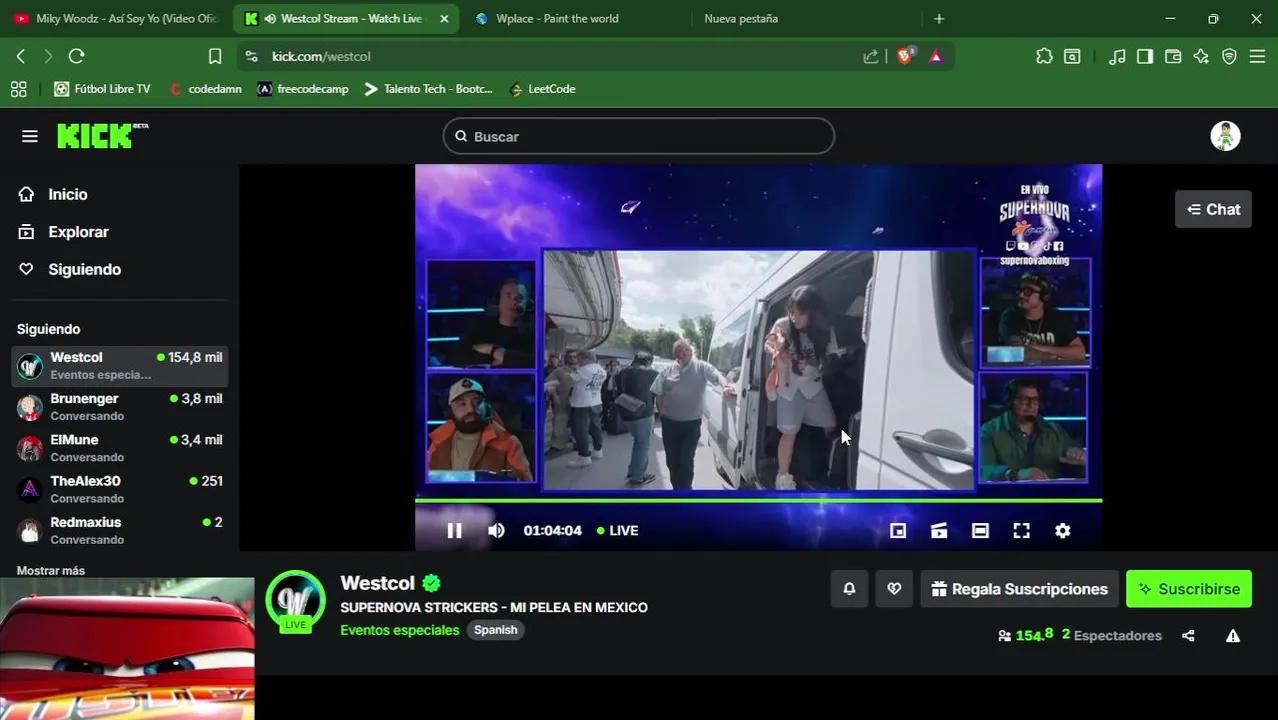Open the LeetCode bookmark
Viewport: 1278px width, 720px height.
click(543, 89)
